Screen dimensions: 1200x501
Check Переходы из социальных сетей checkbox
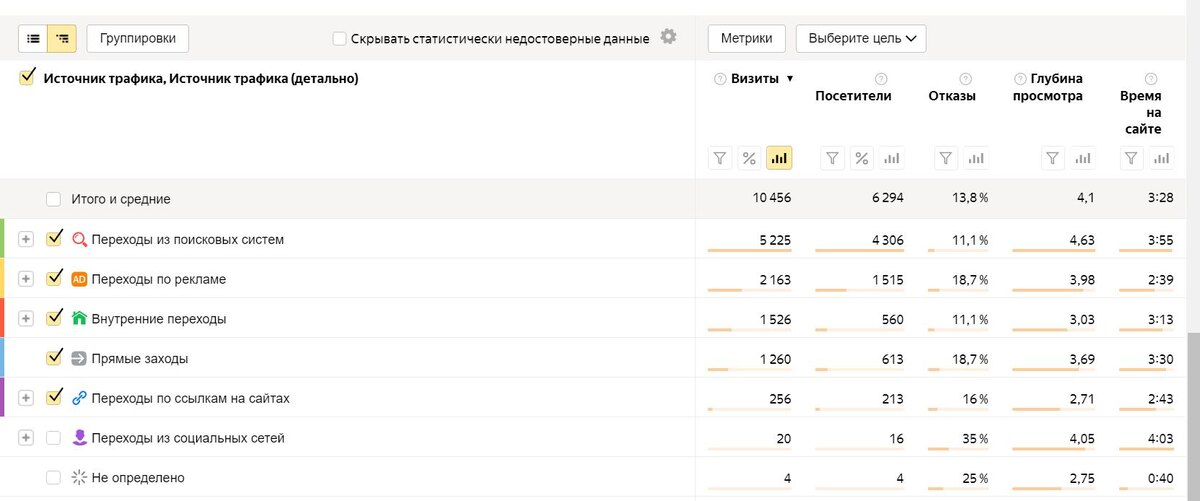pyautogui.click(x=54, y=438)
